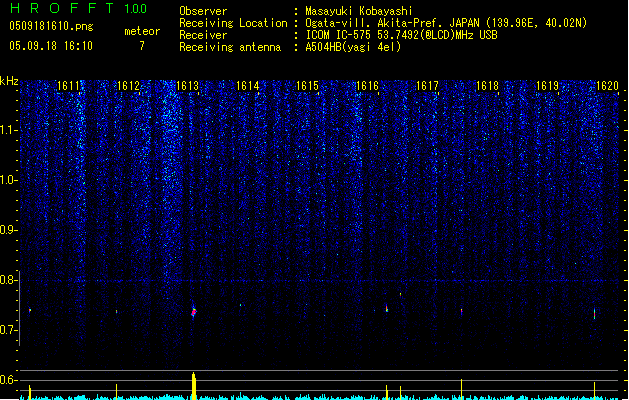Click the 0.7 kHz axis label
The width and height of the screenshot is (629, 400).
coord(8,330)
